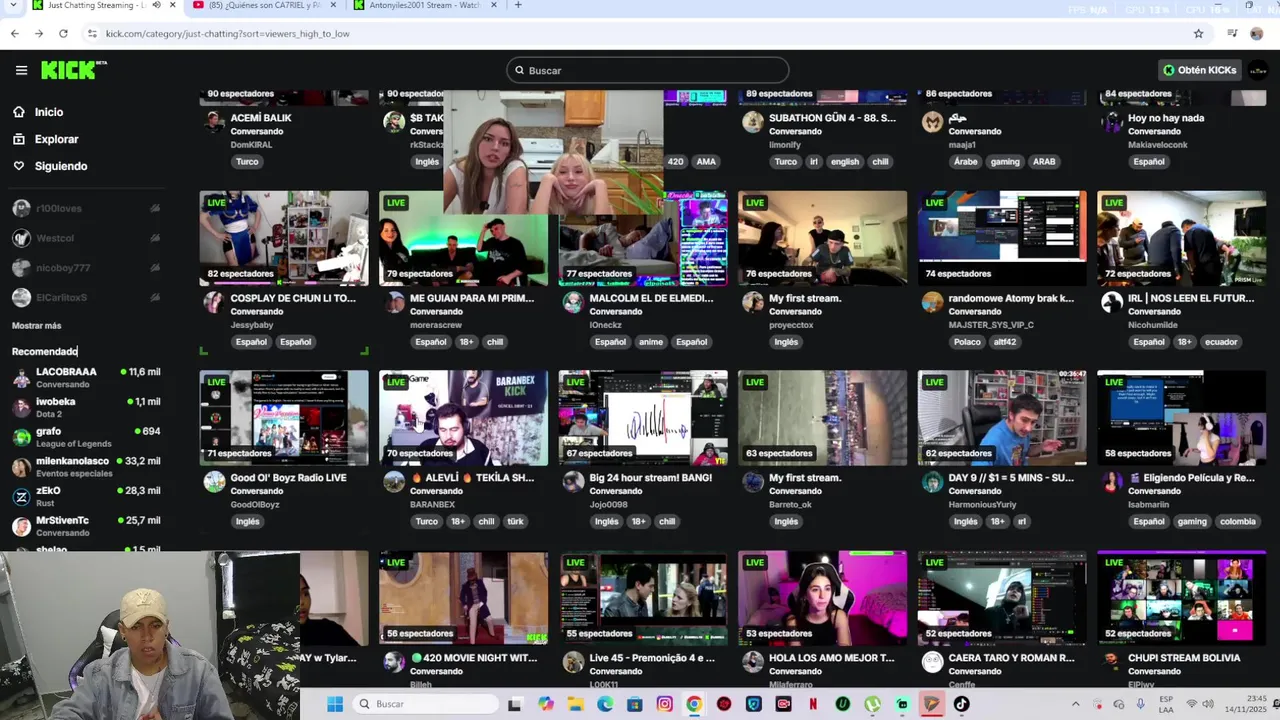Open randomowe Atomy stream thumbnail
The height and width of the screenshot is (720, 1280).
[1002, 238]
